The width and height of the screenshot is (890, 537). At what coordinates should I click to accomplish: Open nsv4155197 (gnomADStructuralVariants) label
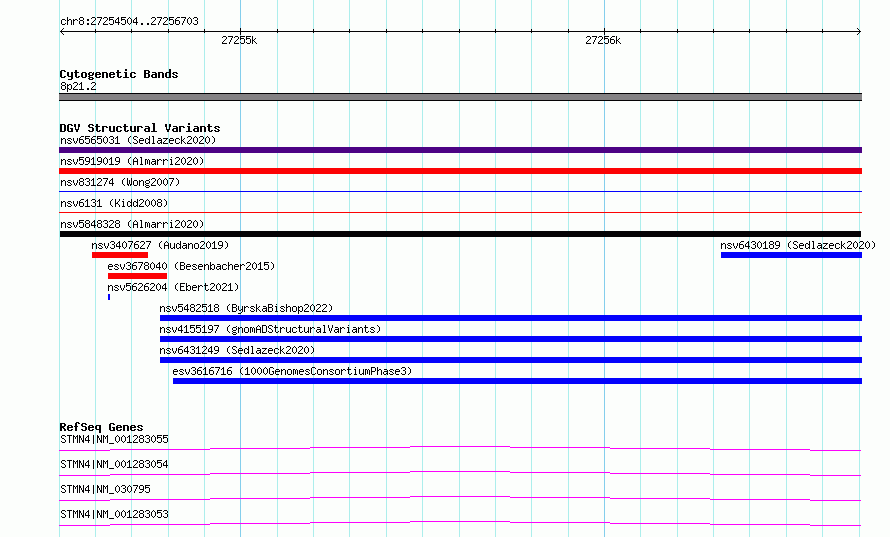coord(270,329)
